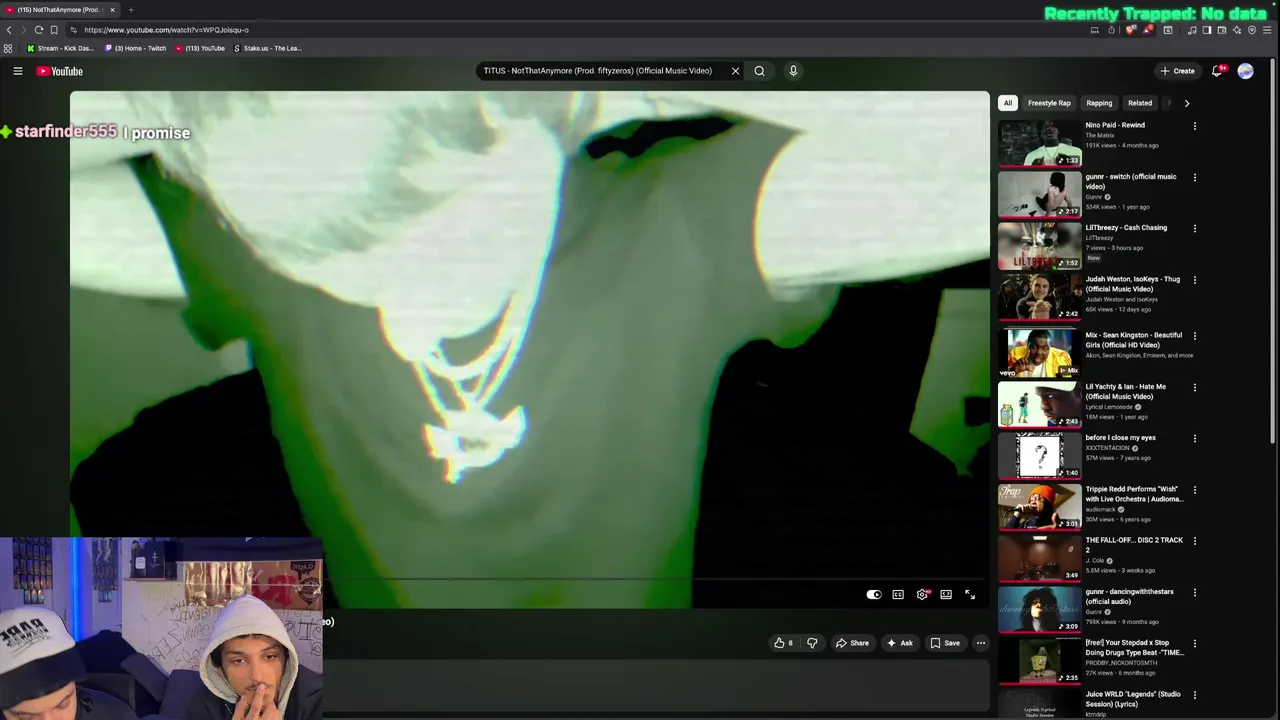Open the (113) YouTube bookmark

tap(200, 48)
